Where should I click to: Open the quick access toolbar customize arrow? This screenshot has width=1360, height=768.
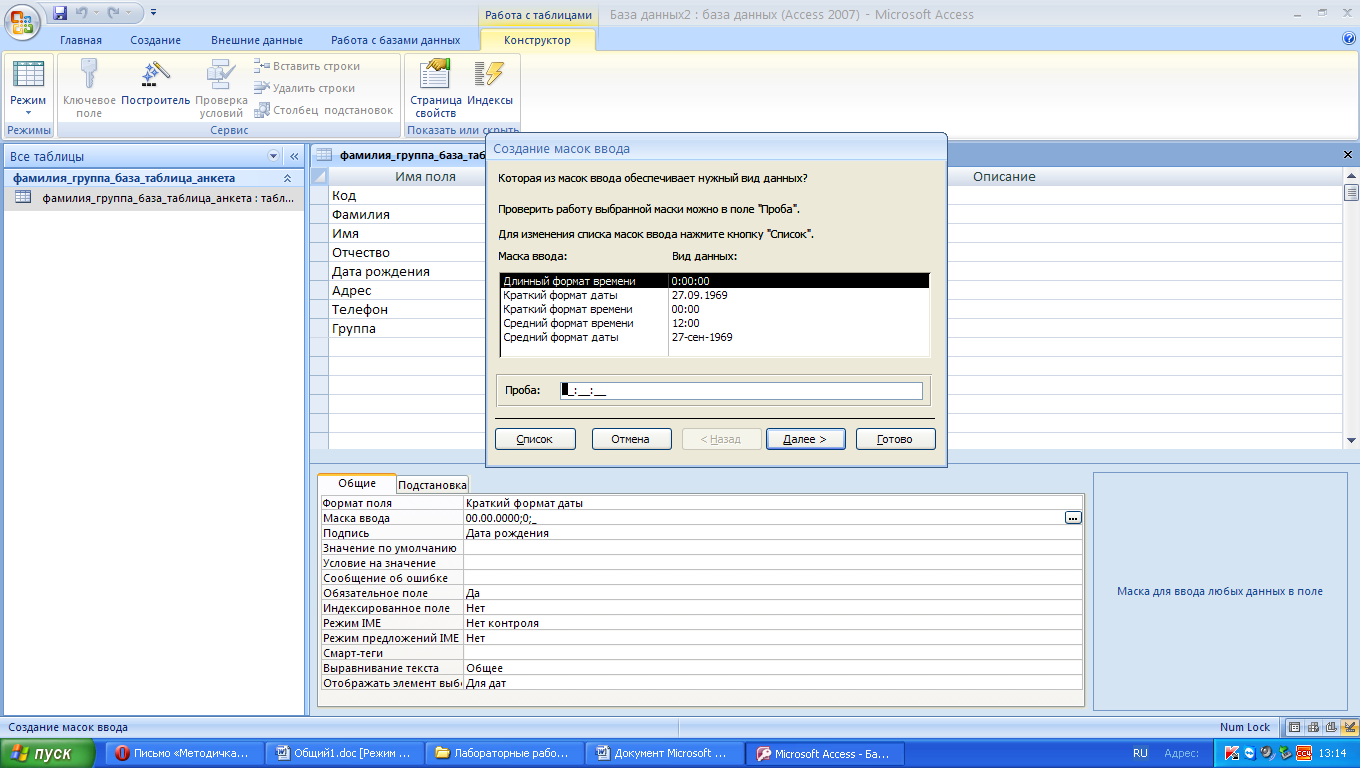tap(153, 13)
